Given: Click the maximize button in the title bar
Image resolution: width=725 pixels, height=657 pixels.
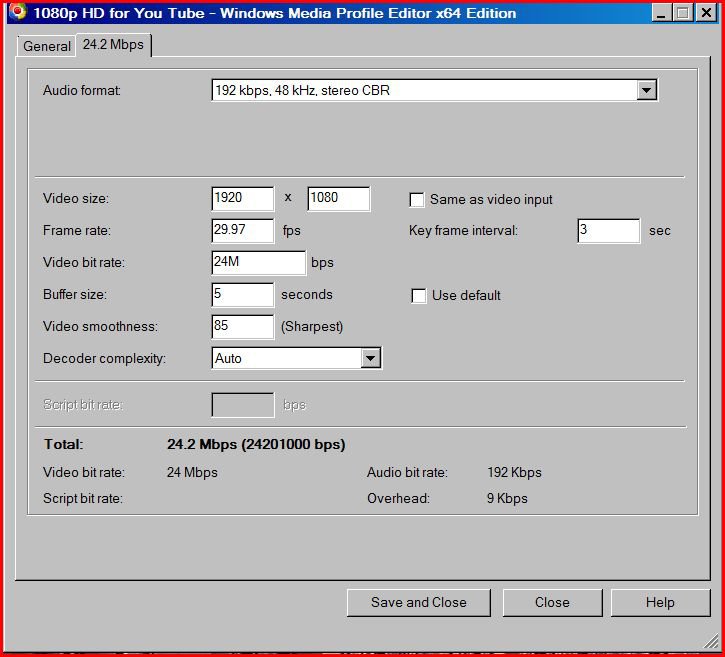Looking at the screenshot, I should click(683, 13).
